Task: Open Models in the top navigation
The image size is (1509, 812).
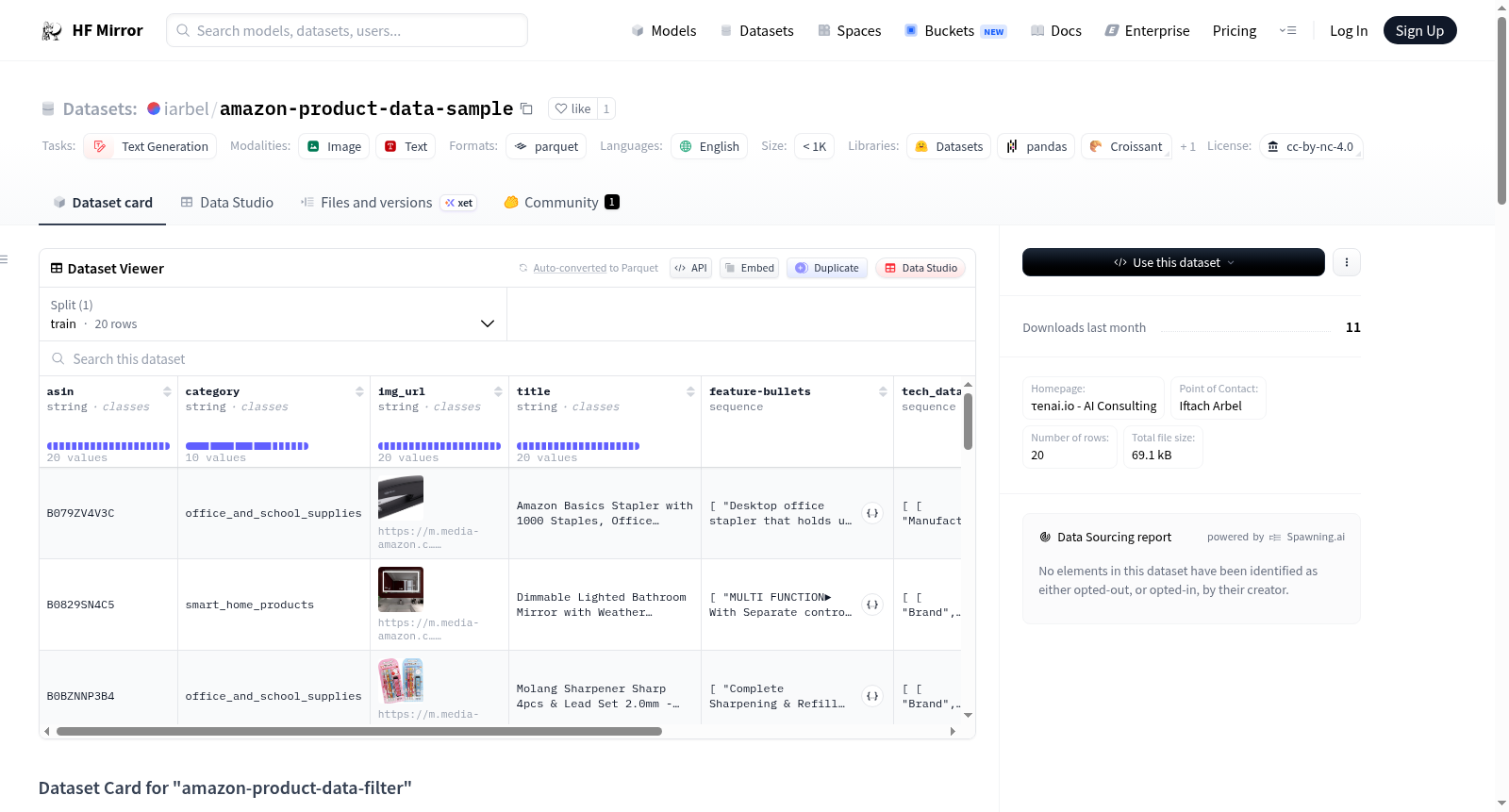Action: 664,31
